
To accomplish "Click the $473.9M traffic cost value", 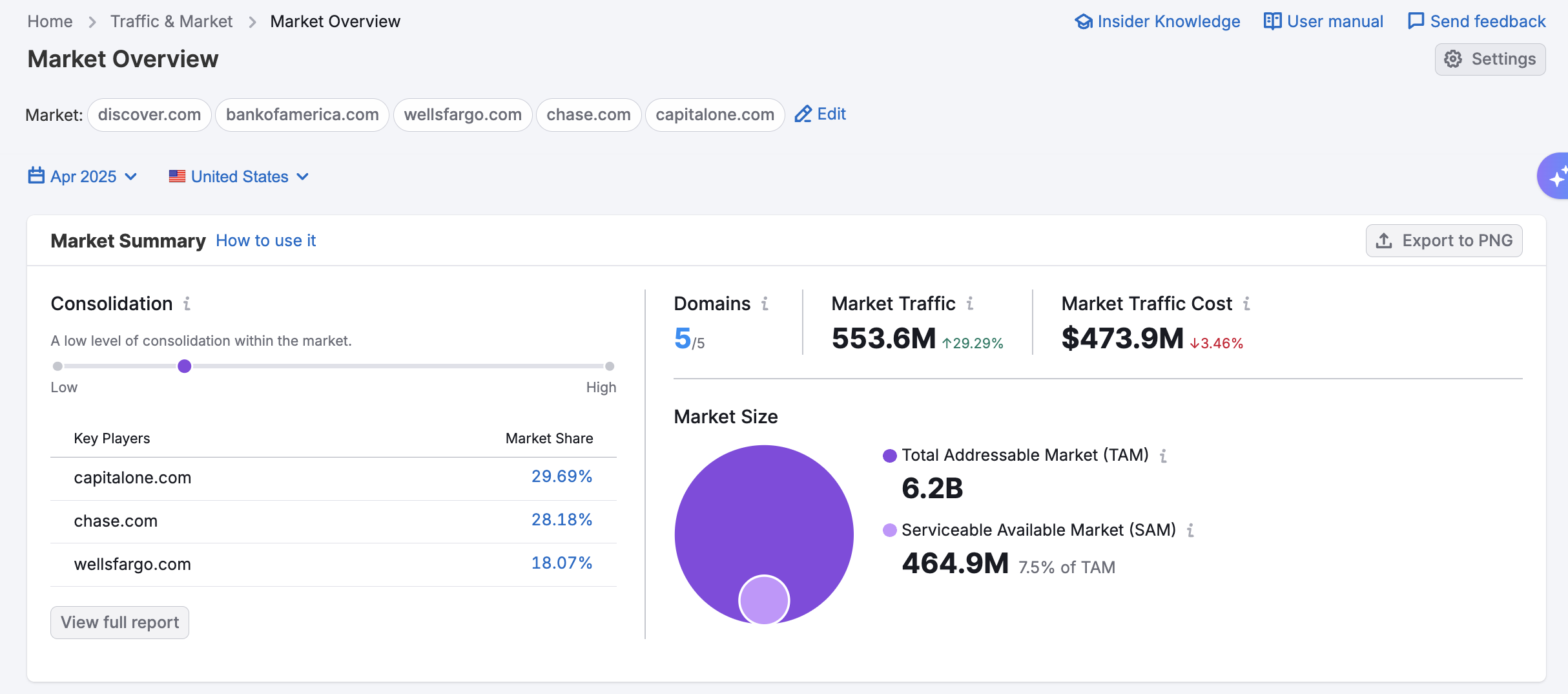I will pos(1122,339).
